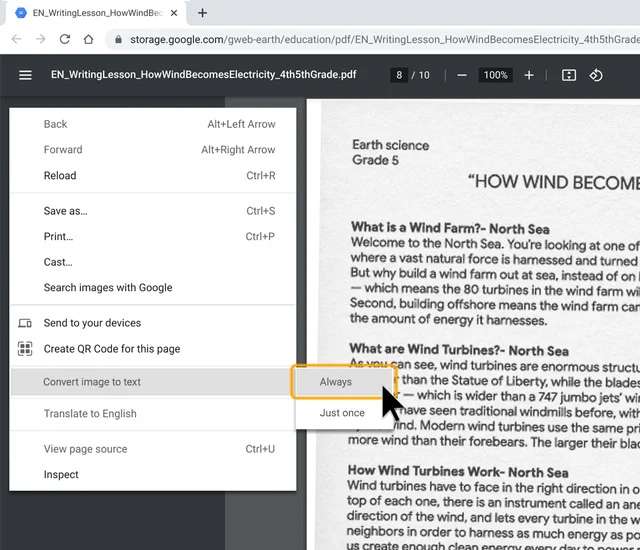Image resolution: width=640 pixels, height=550 pixels.
Task: Open Inspect from context menu
Action: tap(61, 475)
